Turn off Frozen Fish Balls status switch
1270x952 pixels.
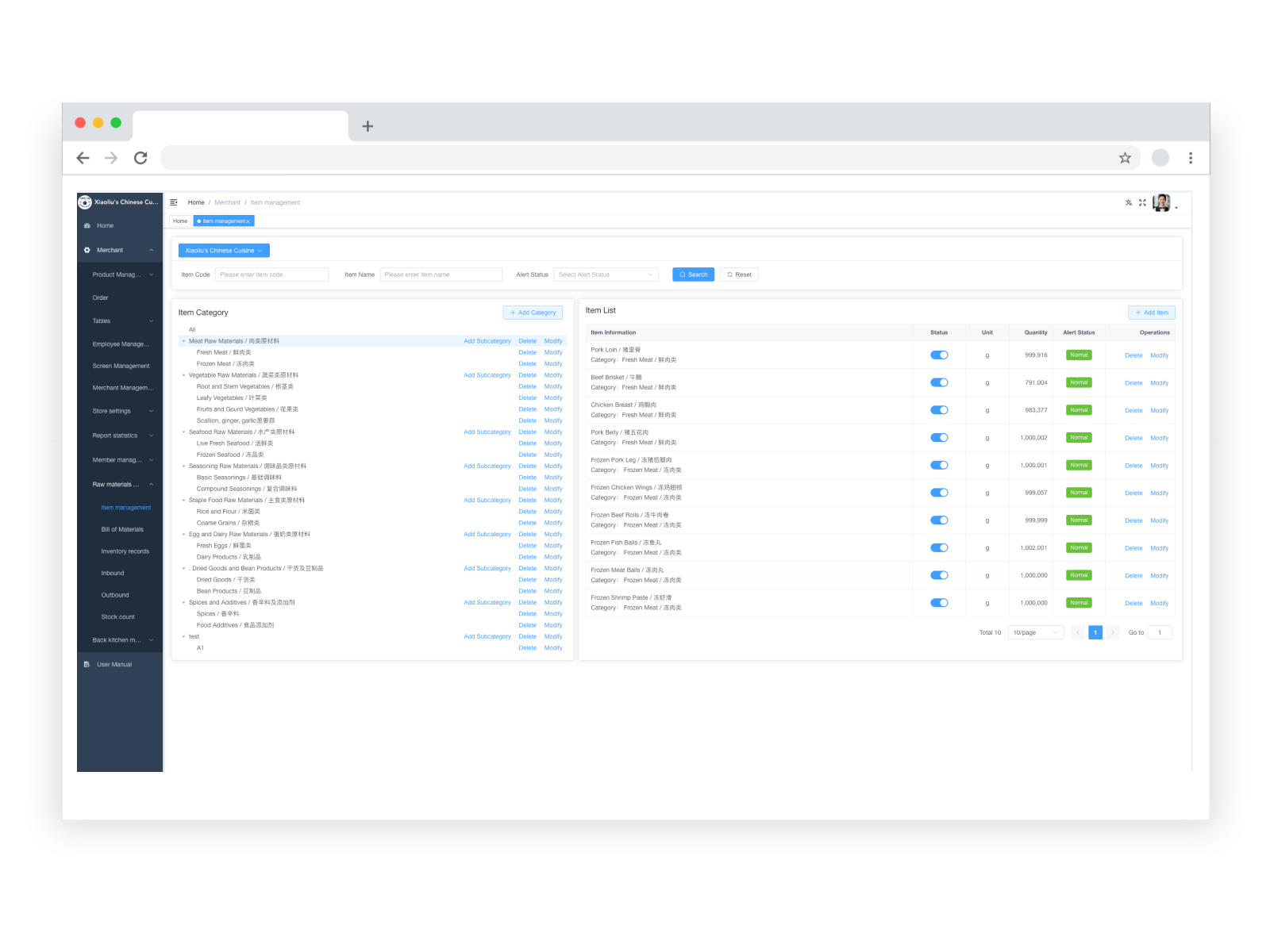[x=939, y=548]
